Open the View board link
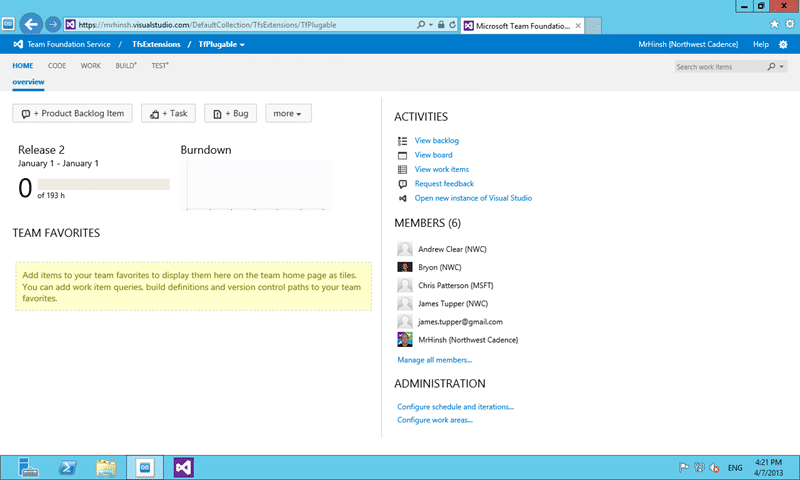Image resolution: width=800 pixels, height=480 pixels. [x=433, y=155]
